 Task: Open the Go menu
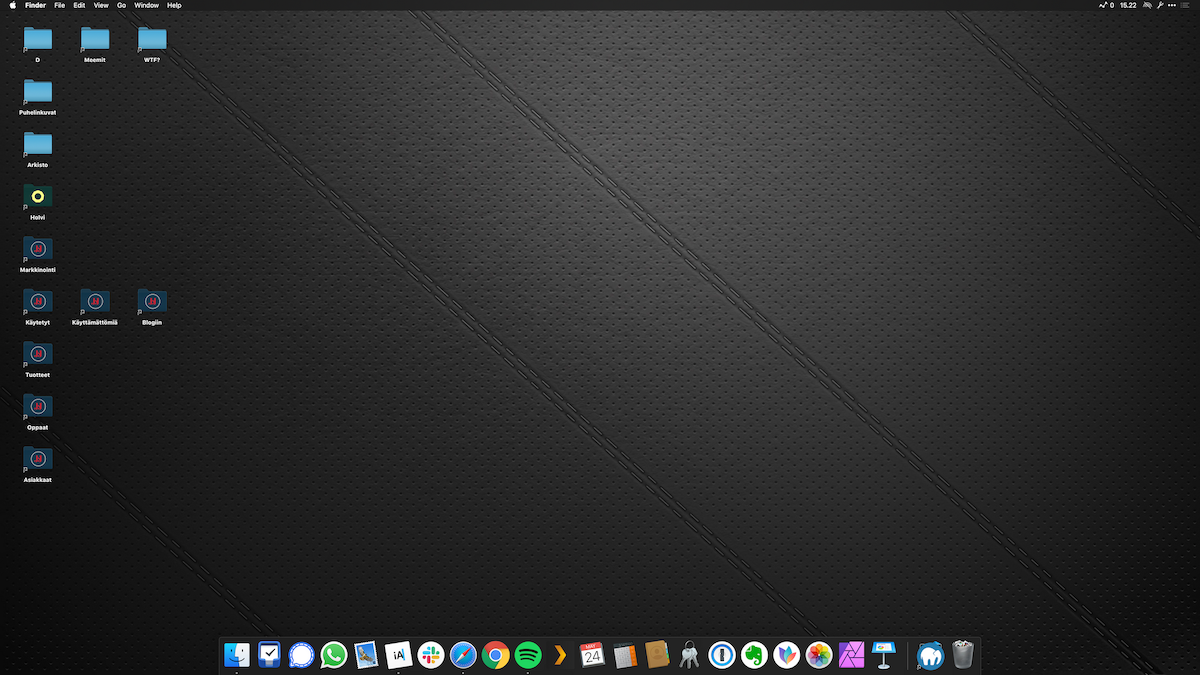[x=121, y=5]
